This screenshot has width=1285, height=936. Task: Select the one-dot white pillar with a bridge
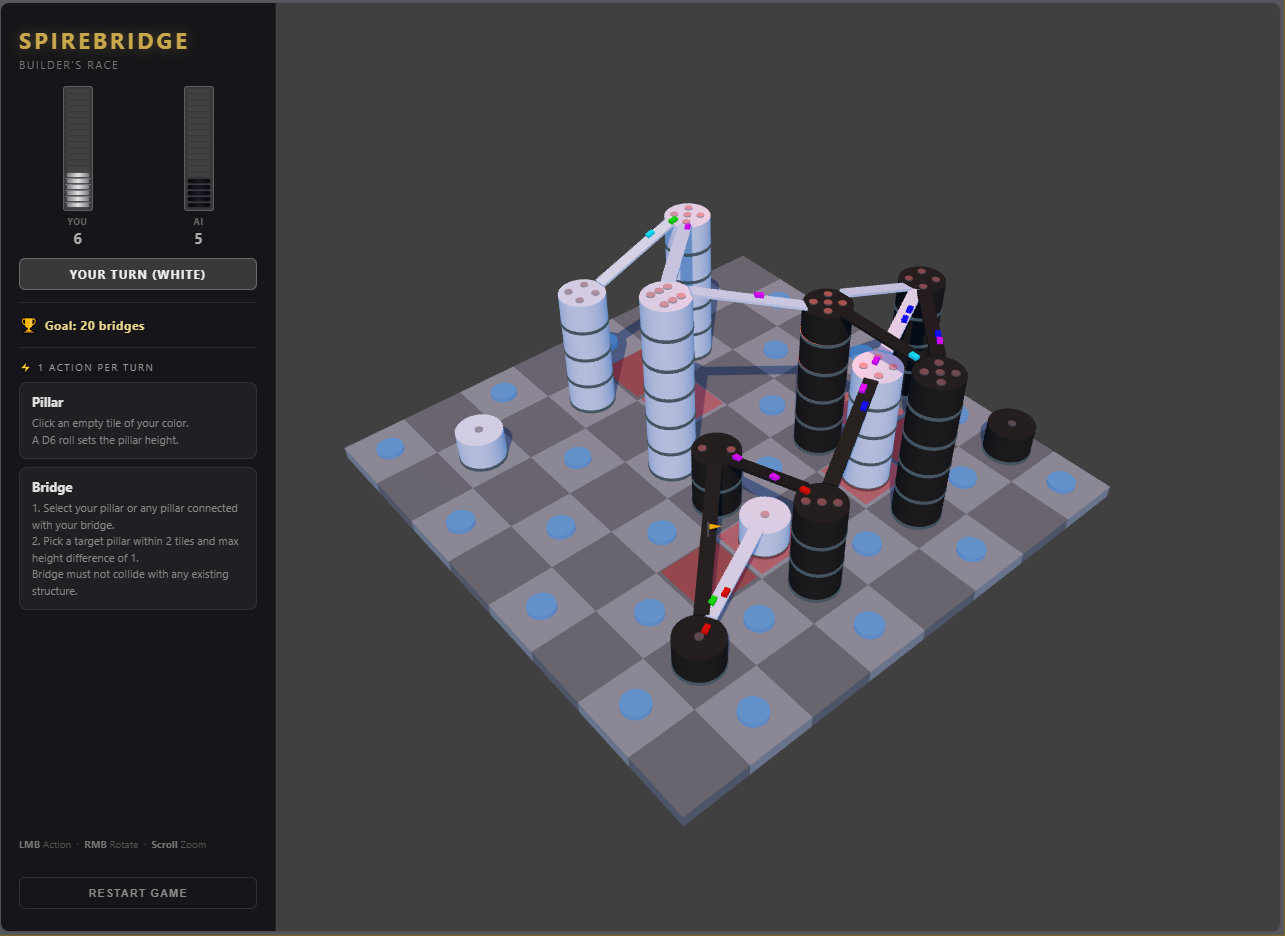765,526
